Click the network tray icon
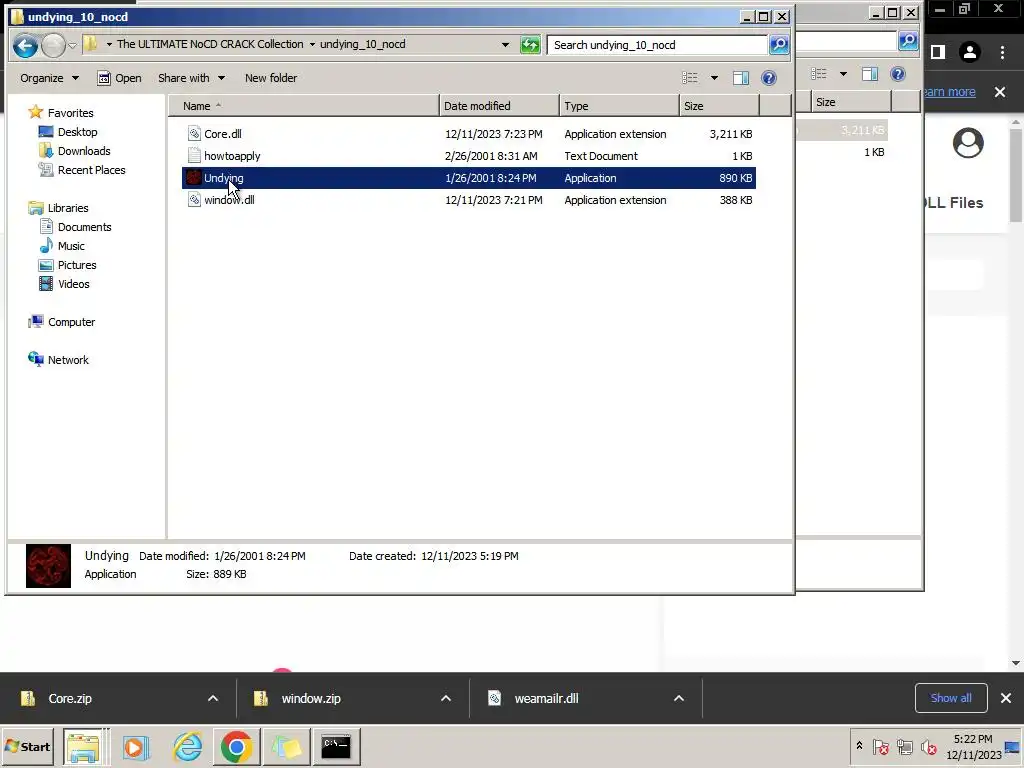 pyautogui.click(x=904, y=746)
